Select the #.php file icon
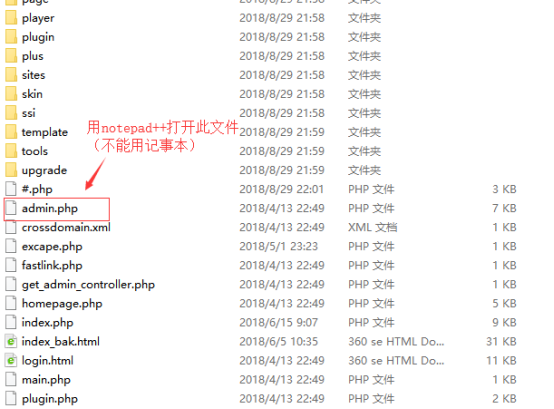The image size is (554, 409). point(11,189)
